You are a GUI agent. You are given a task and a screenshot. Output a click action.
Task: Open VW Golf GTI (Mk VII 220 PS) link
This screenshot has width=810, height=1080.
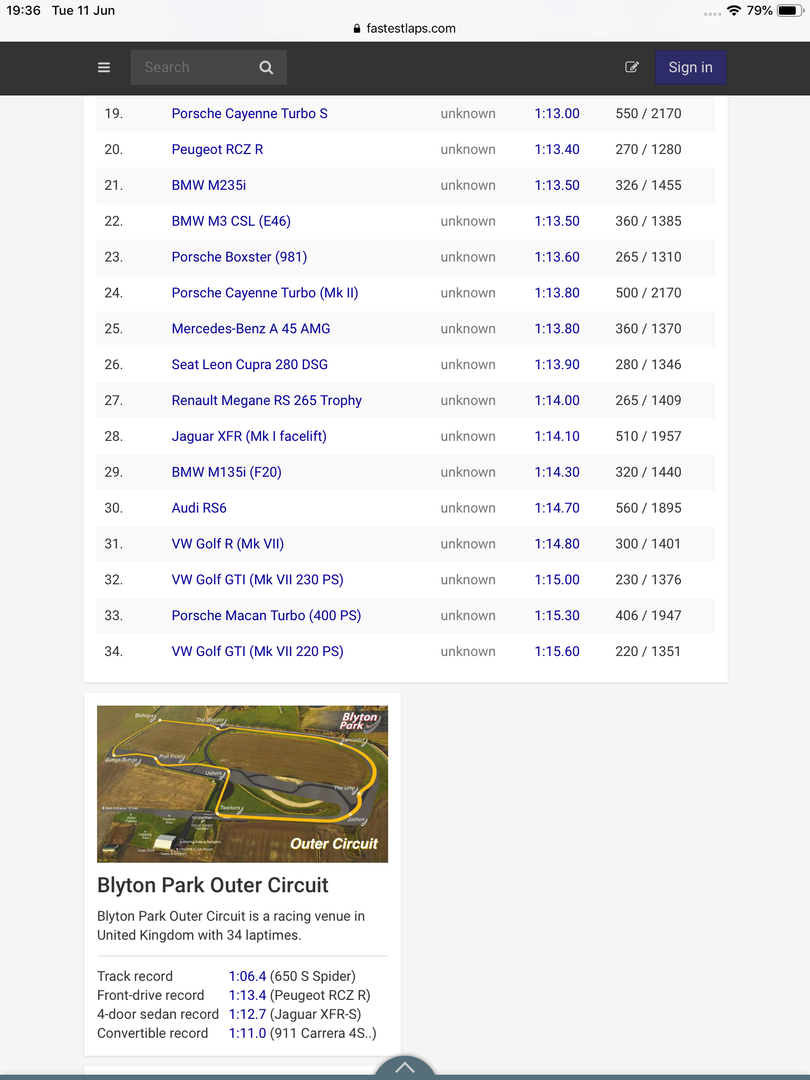258,651
